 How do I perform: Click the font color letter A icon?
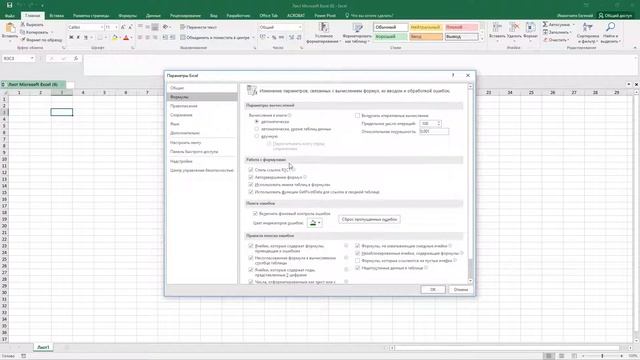[x=126, y=37]
